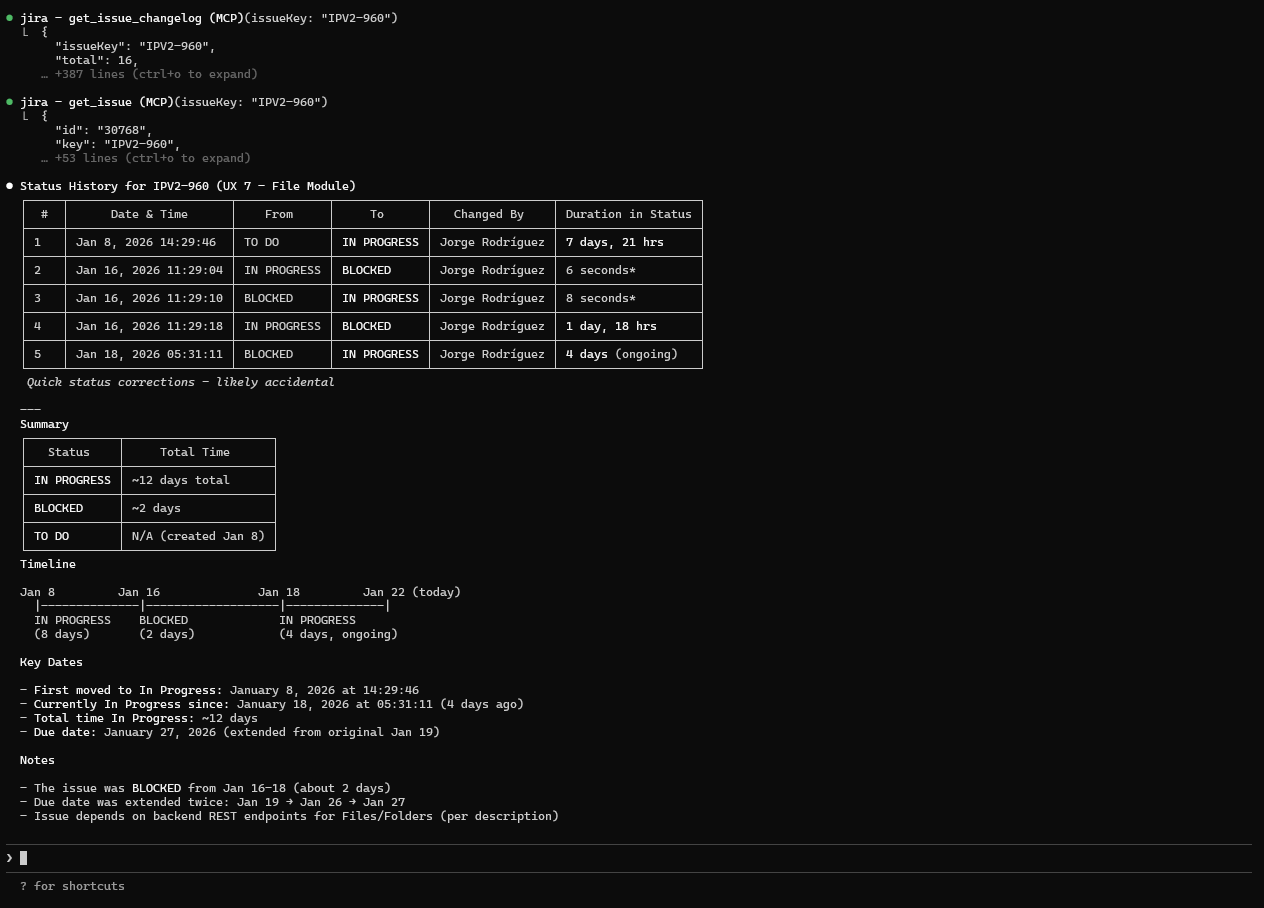Click the green bullet beside get_issue call
The image size is (1264, 908).
9,101
